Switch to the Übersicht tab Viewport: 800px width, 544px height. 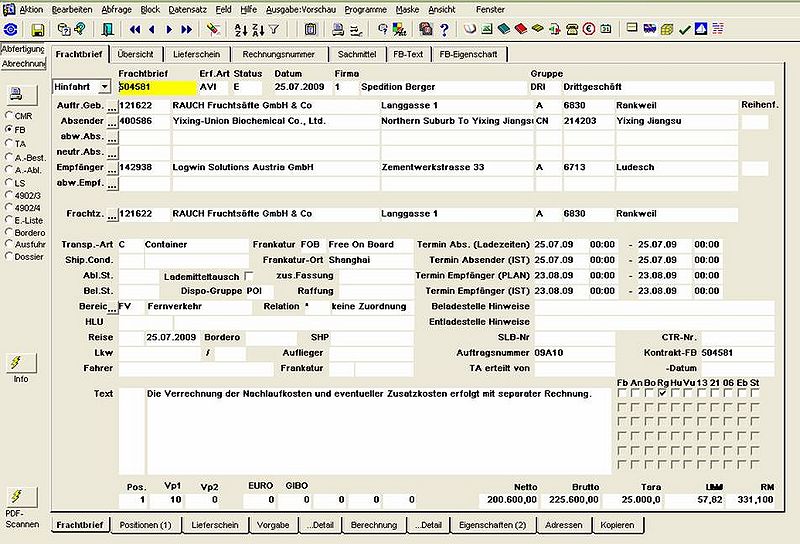(135, 54)
